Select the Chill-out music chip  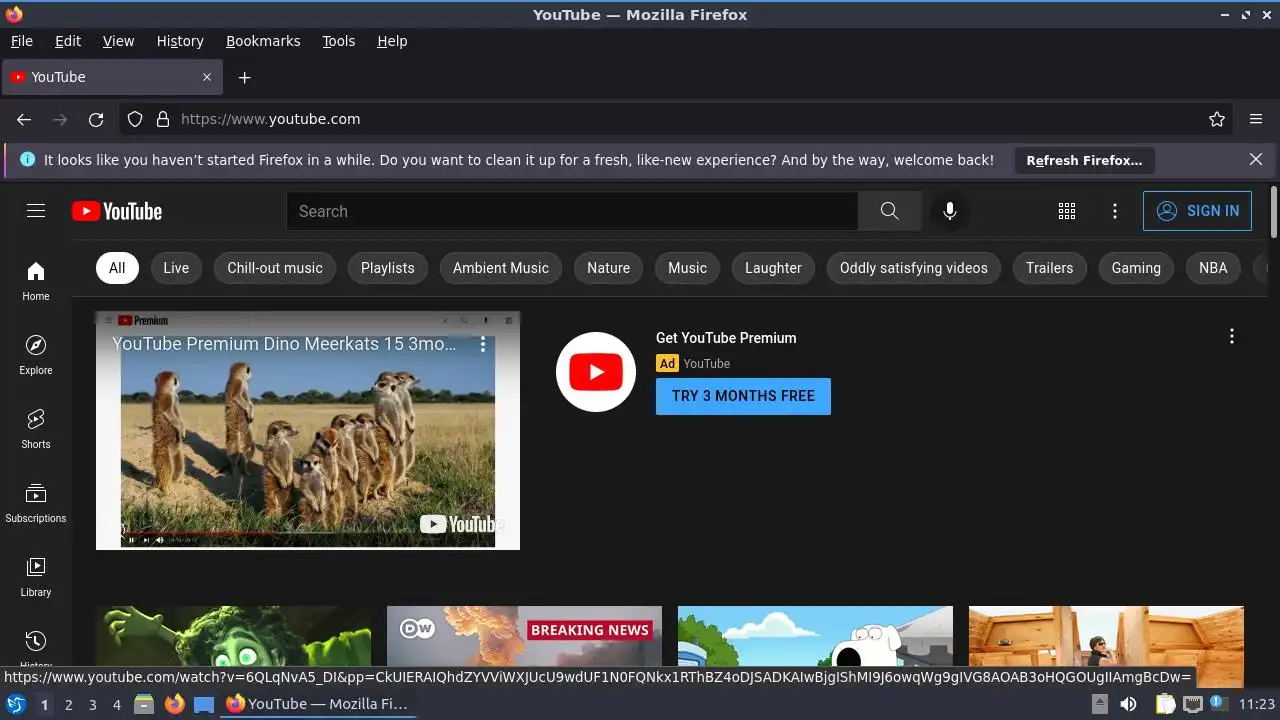point(275,268)
